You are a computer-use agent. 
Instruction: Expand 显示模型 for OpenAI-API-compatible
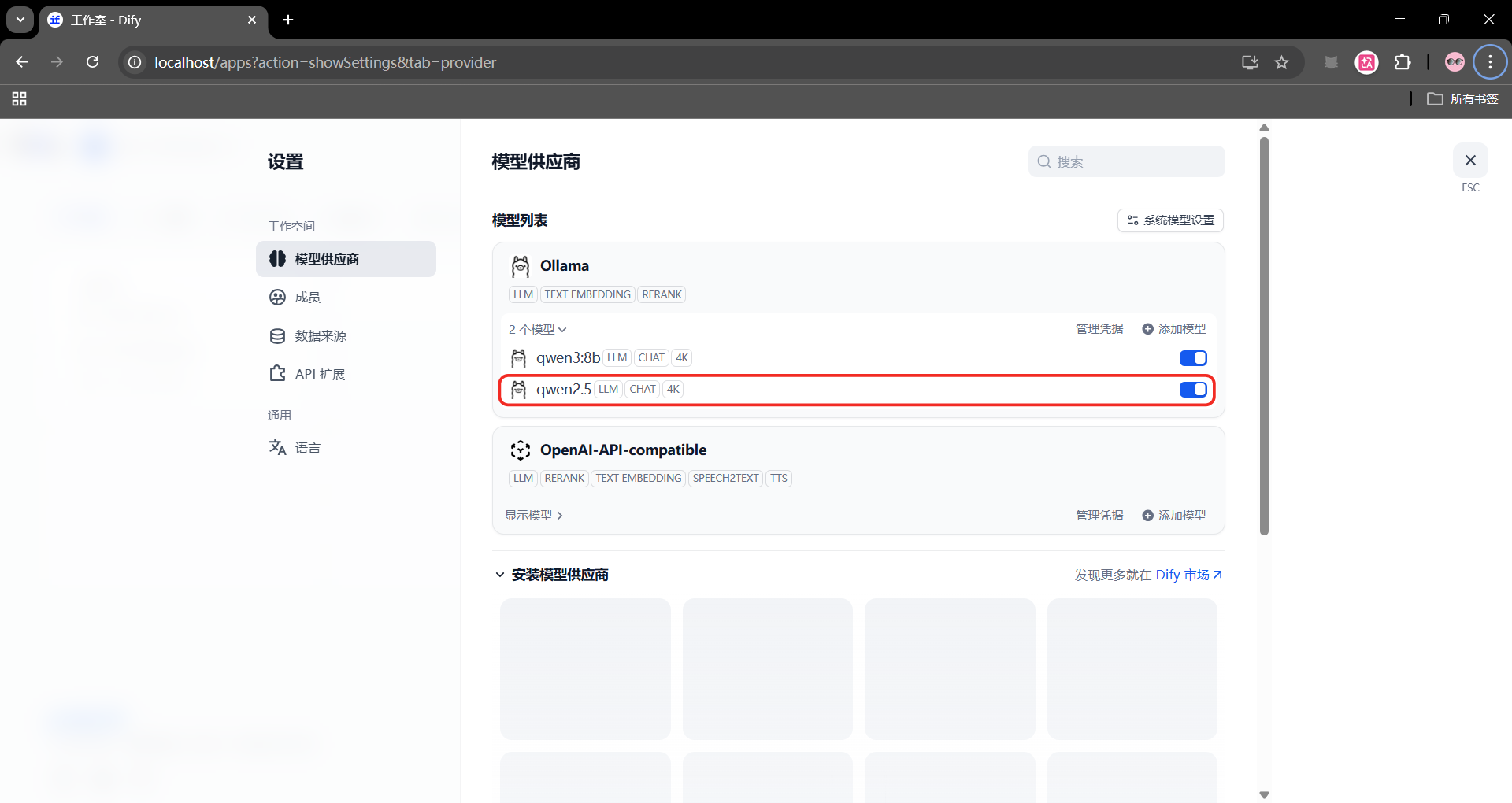(534, 516)
